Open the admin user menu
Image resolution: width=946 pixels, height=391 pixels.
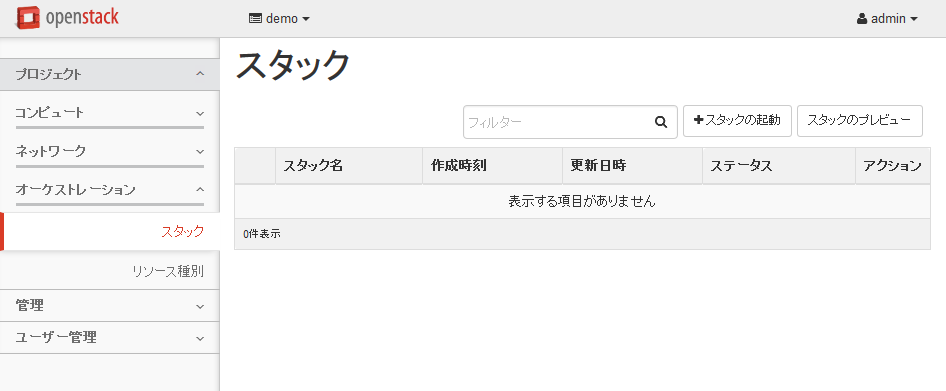[x=887, y=19]
